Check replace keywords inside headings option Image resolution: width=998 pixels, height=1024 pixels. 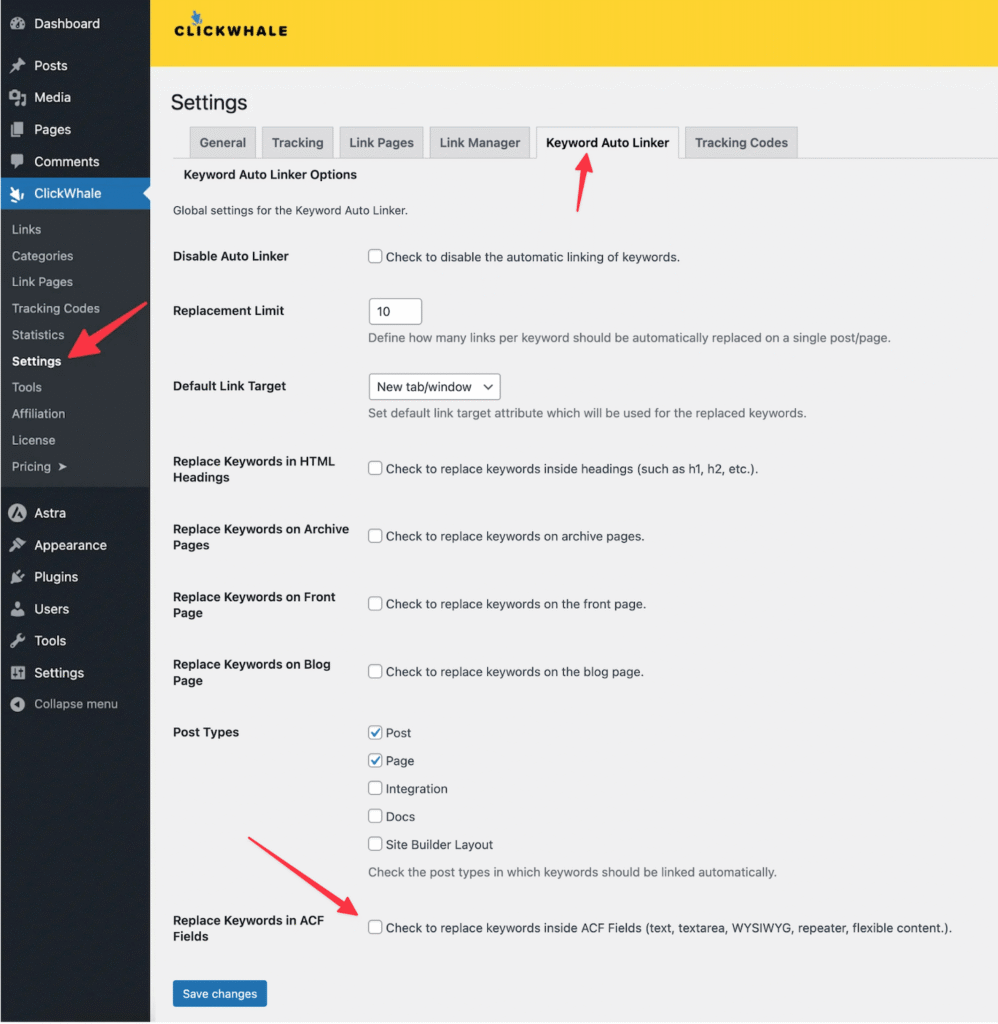pyautogui.click(x=375, y=468)
